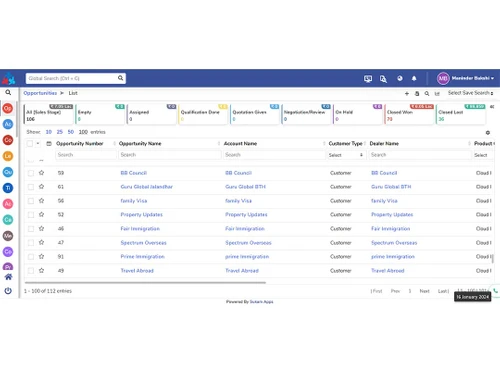Click the magnifier in Global Search box
The image size is (500, 375).
click(x=120, y=78)
